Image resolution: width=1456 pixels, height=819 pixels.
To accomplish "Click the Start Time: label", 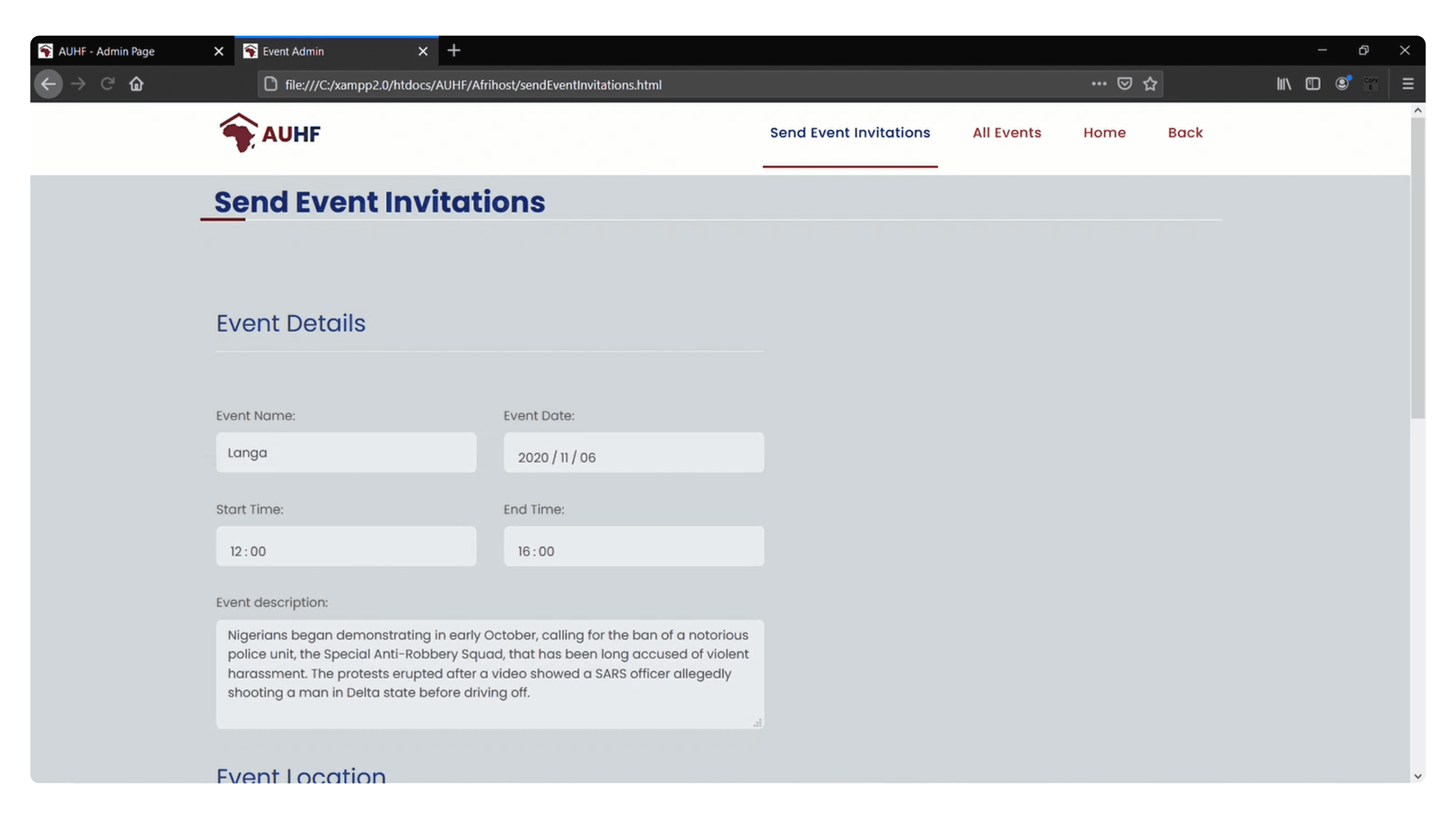I will coord(250,509).
